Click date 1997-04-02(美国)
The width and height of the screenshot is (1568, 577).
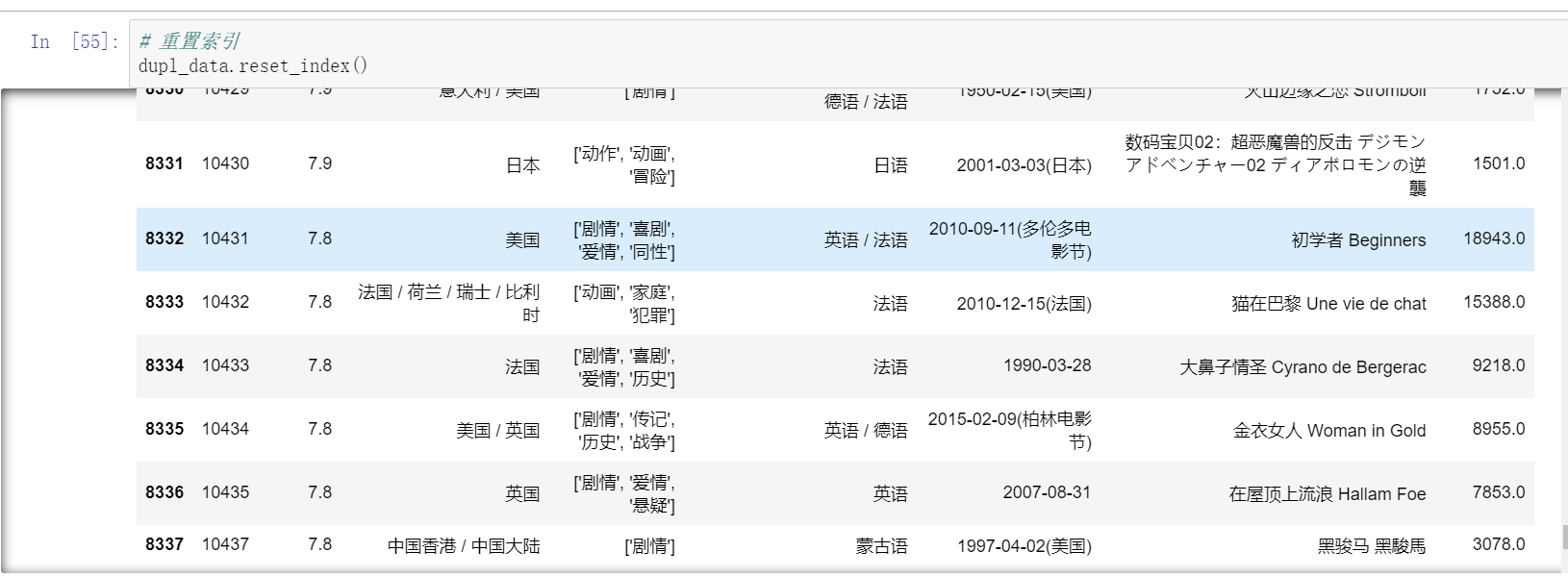(x=1024, y=546)
